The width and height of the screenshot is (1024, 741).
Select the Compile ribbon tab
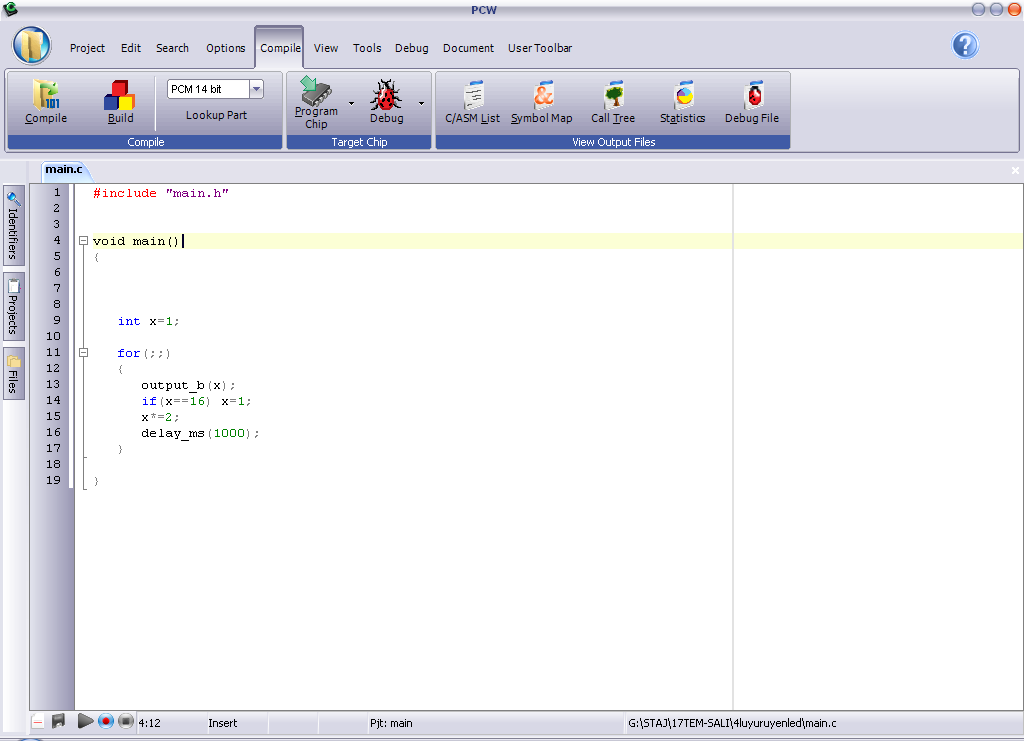[x=280, y=48]
